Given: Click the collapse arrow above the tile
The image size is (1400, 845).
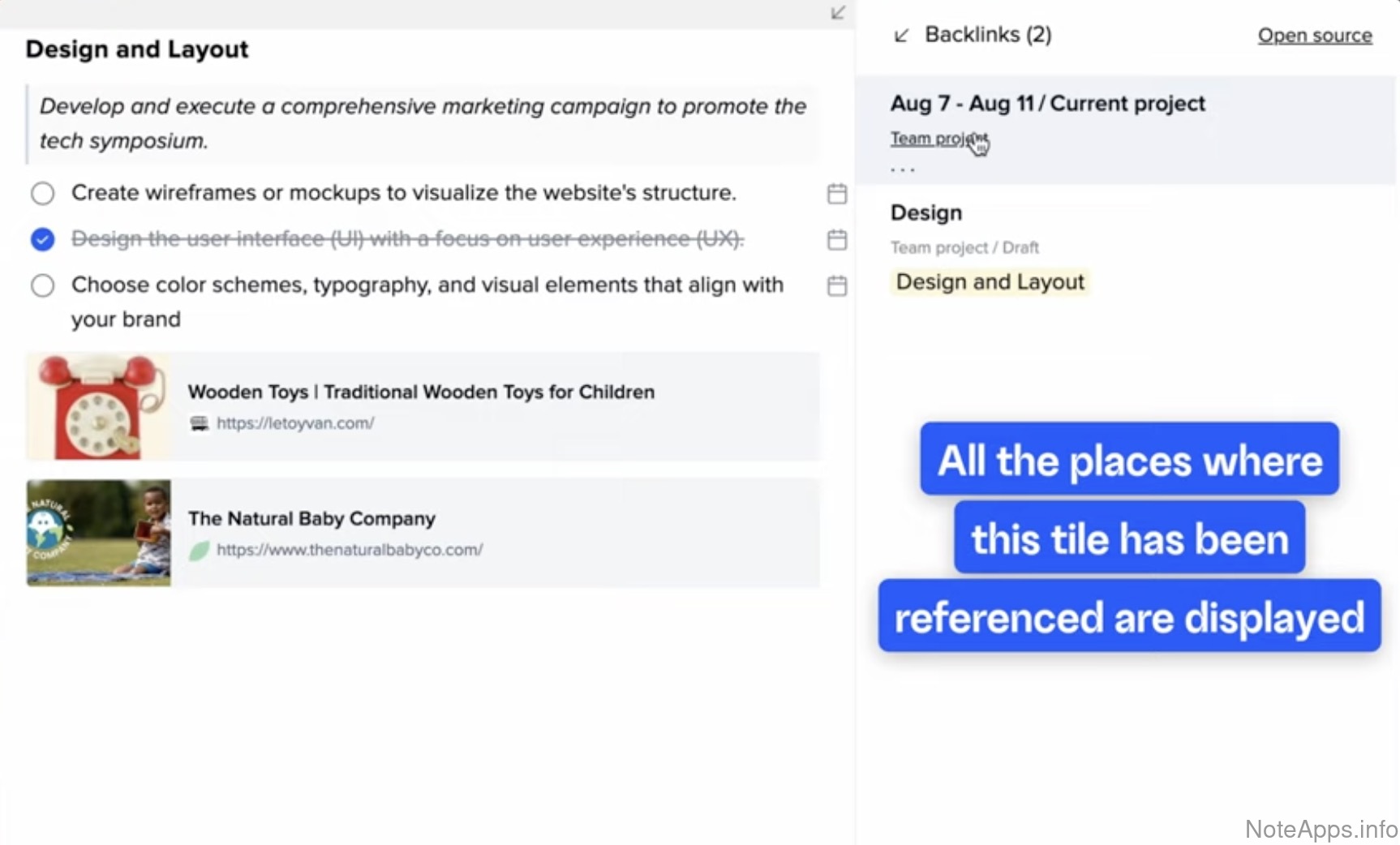Looking at the screenshot, I should [838, 13].
